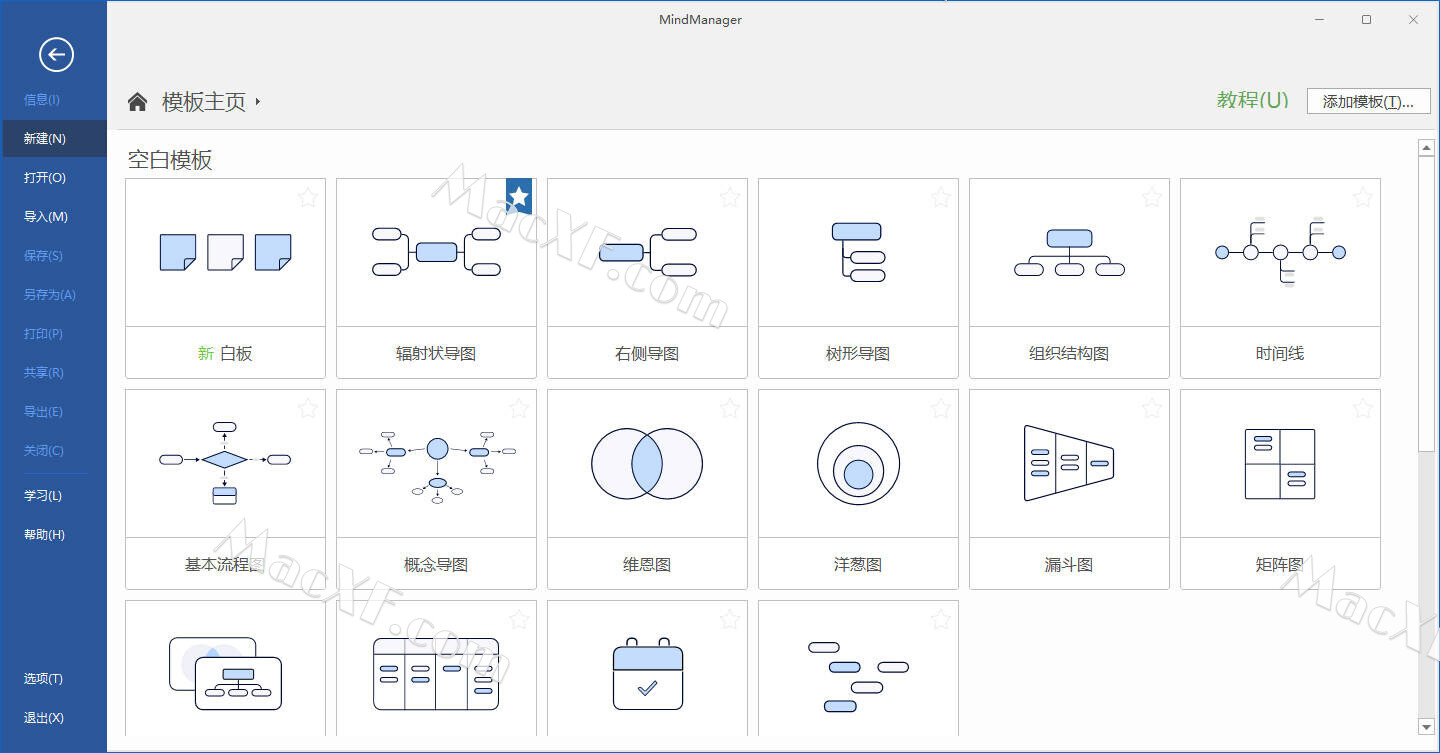Click scrollbar down arrow
Viewport: 1440px width, 753px height.
[1427, 727]
